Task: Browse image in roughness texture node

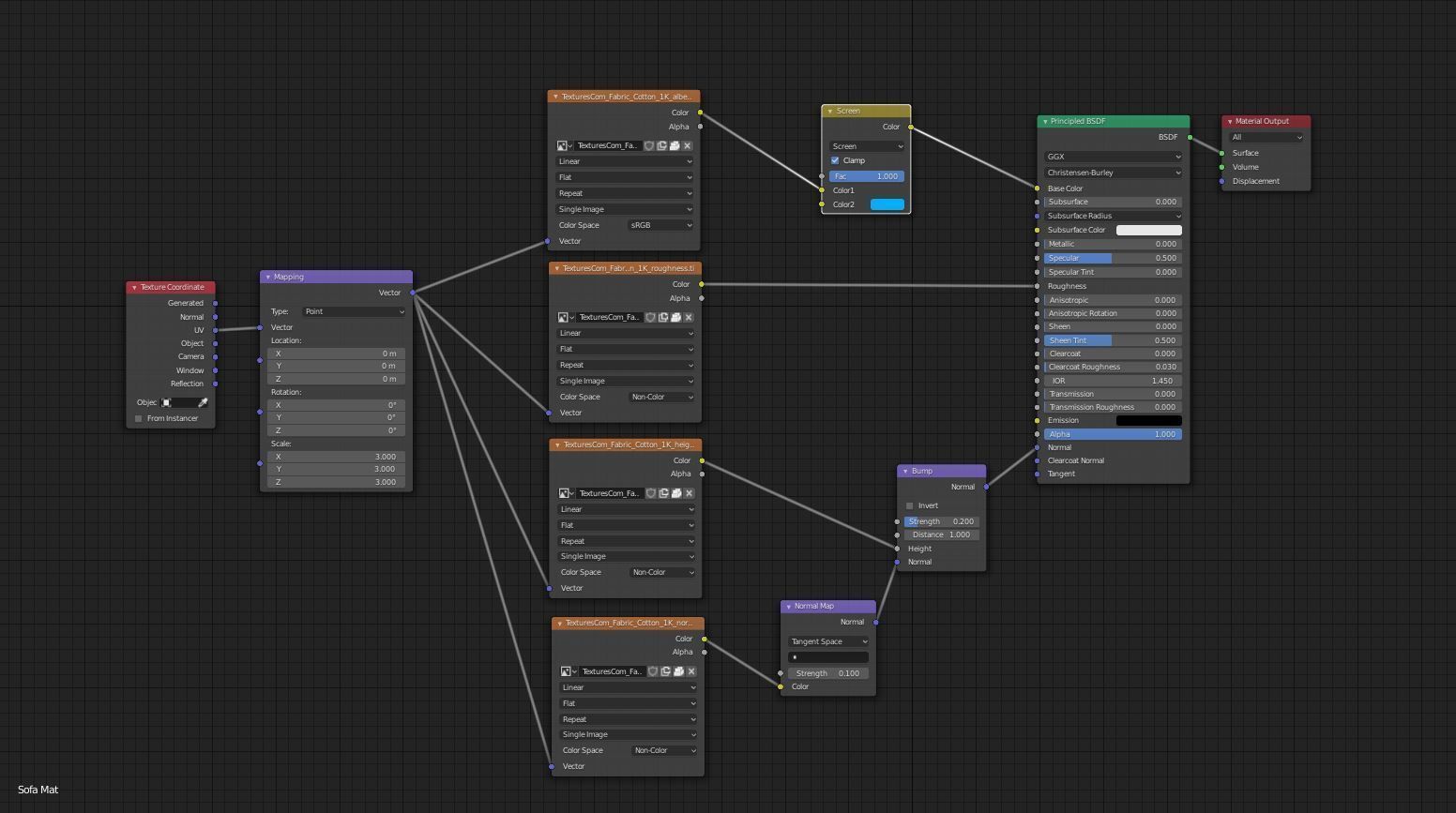Action: 566,317
